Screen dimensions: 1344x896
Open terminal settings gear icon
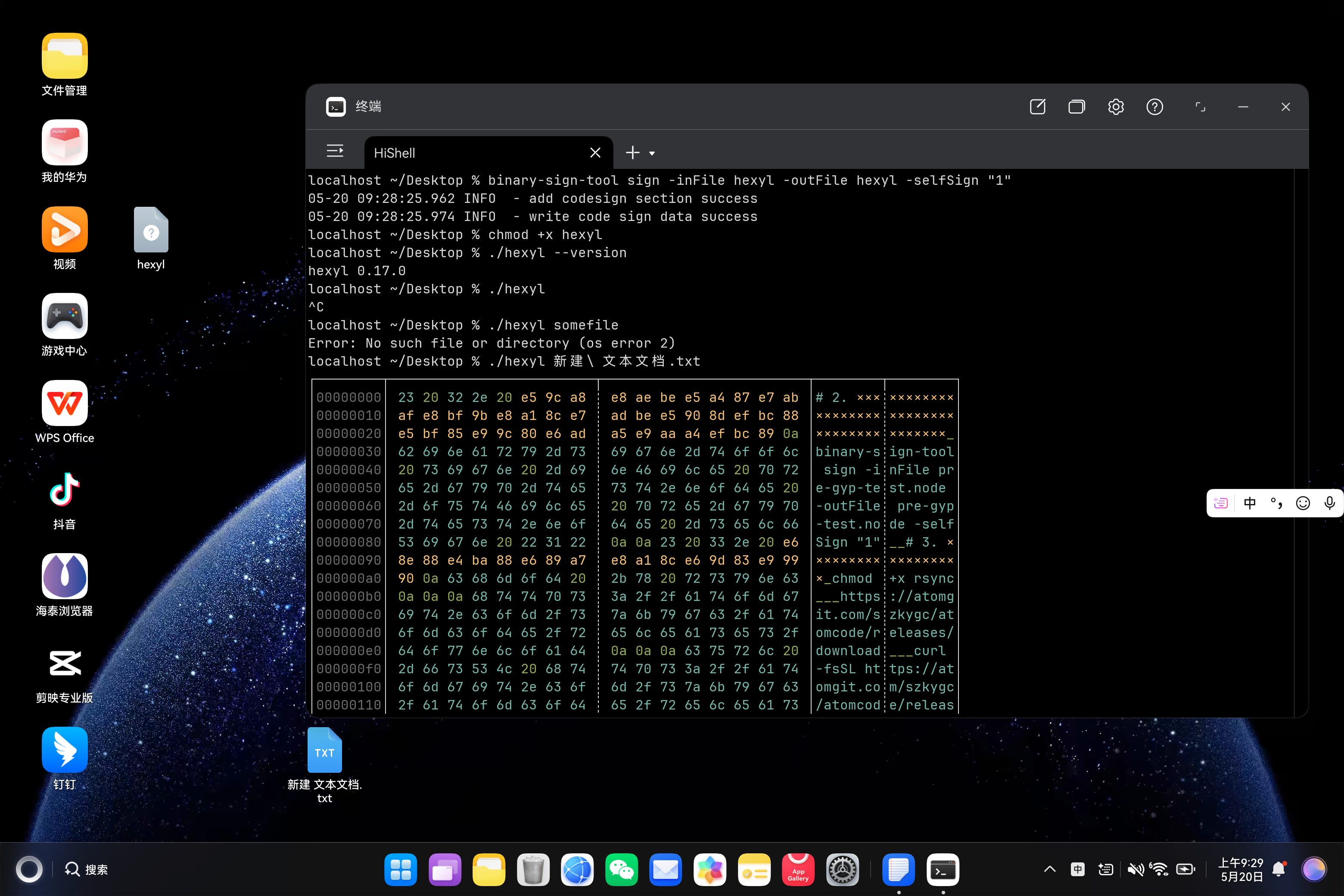1115,107
